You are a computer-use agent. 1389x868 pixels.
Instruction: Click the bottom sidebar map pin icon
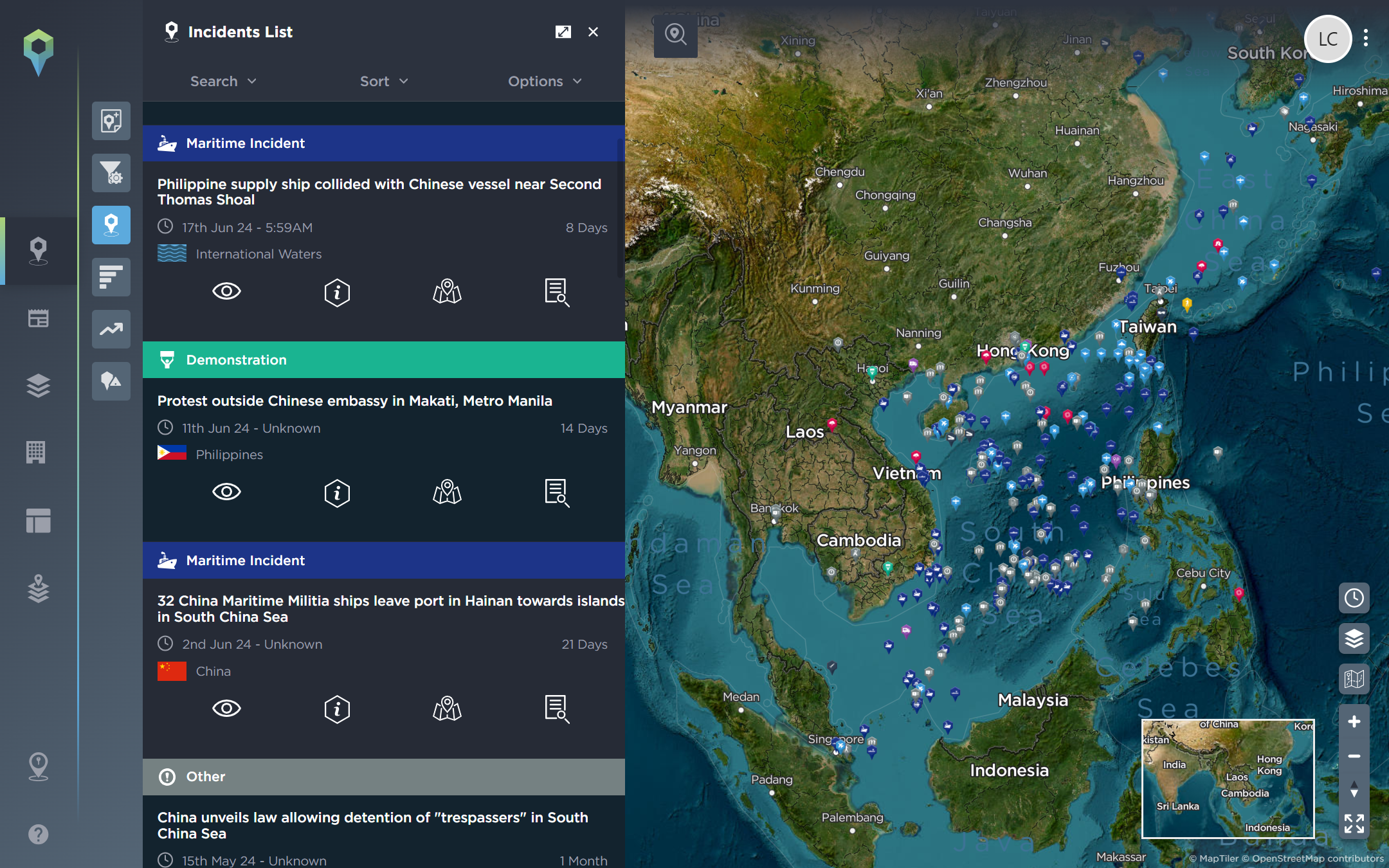click(x=39, y=766)
